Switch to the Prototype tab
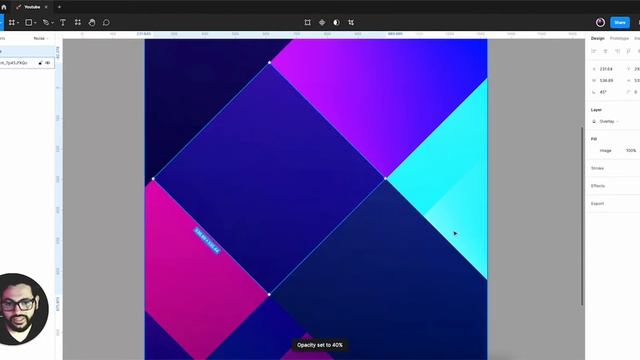 (619, 38)
